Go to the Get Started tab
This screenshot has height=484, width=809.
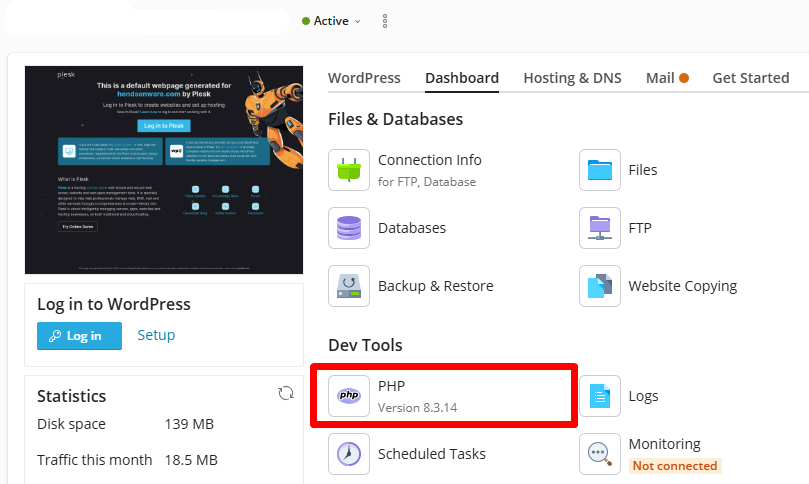point(750,78)
